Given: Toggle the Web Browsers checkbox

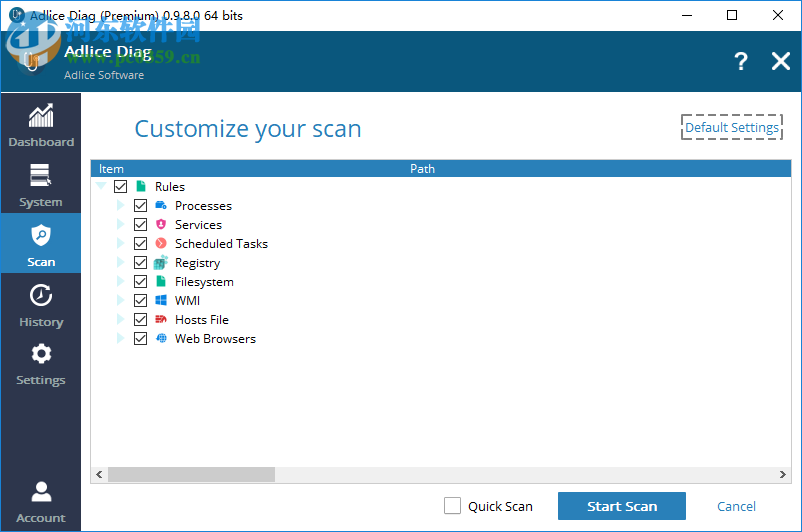Looking at the screenshot, I should (x=141, y=338).
